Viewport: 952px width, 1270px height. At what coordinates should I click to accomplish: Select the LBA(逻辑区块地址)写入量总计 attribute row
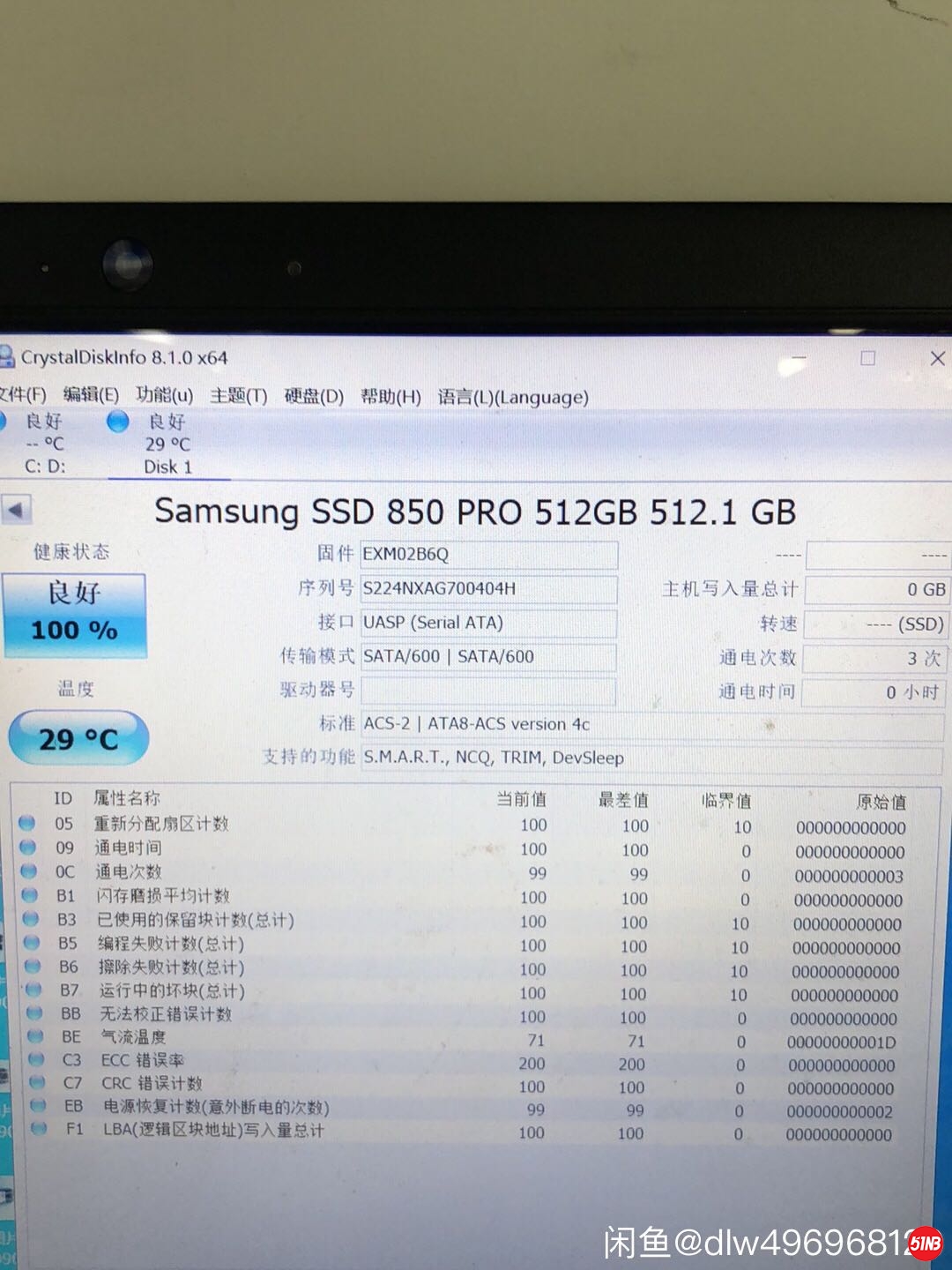click(x=476, y=1131)
